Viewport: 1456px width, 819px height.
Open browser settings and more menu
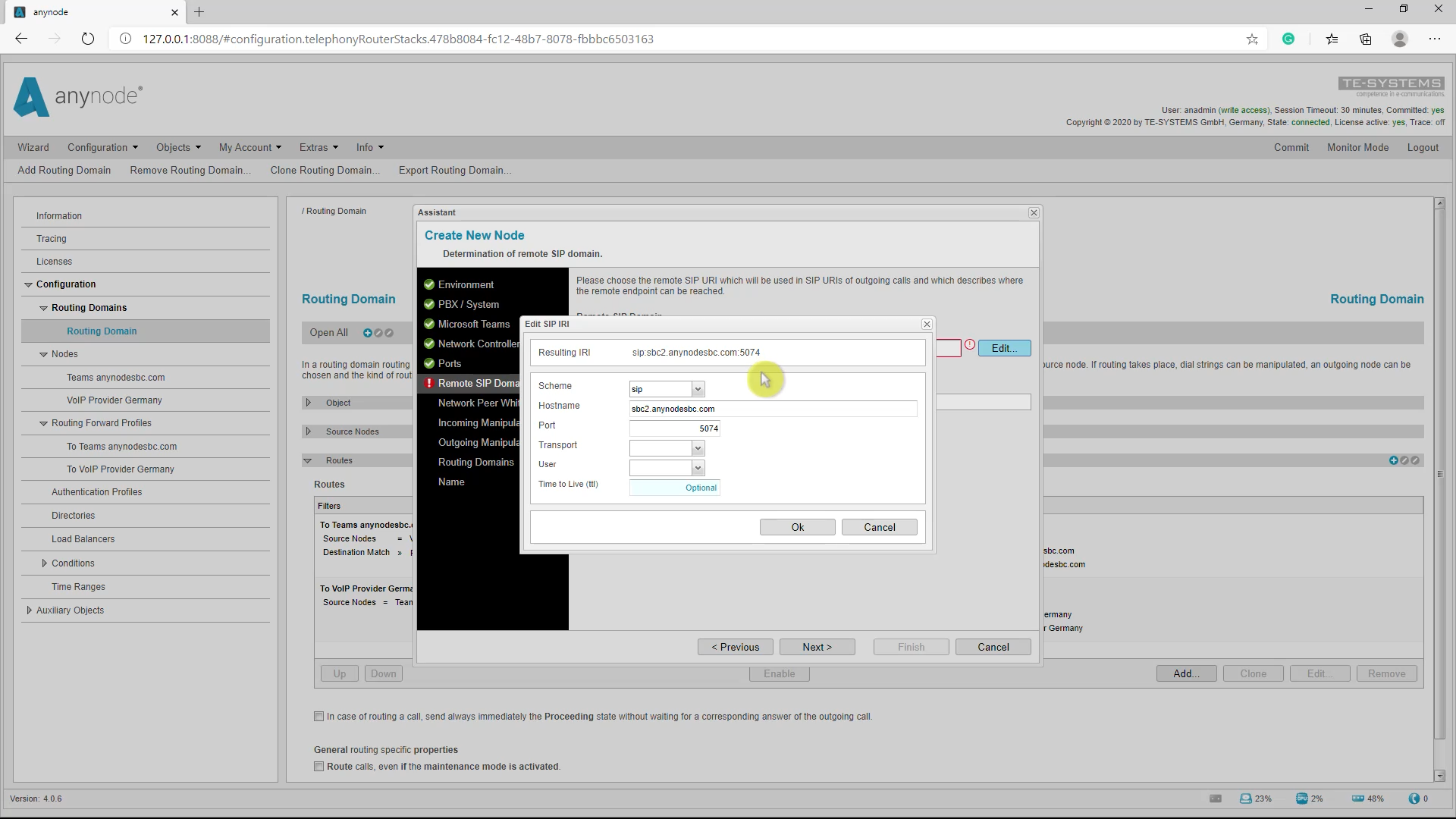[x=1435, y=39]
